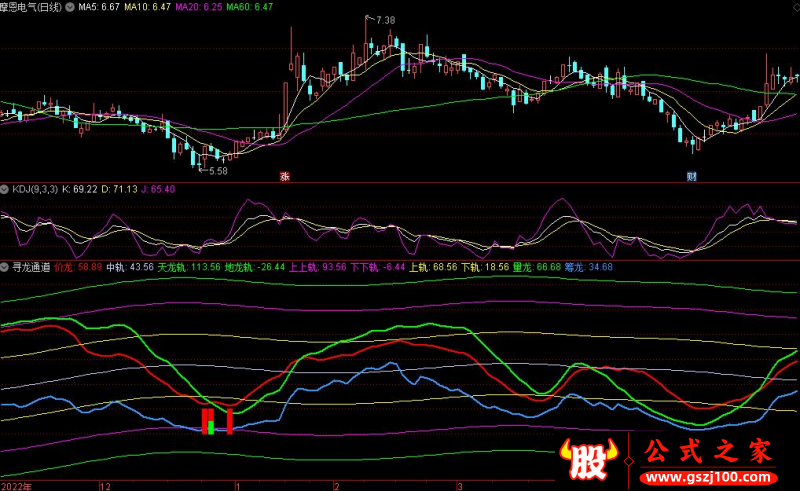Open the www.gszj100.com website link
This screenshot has height=491, width=800.
coord(711,477)
